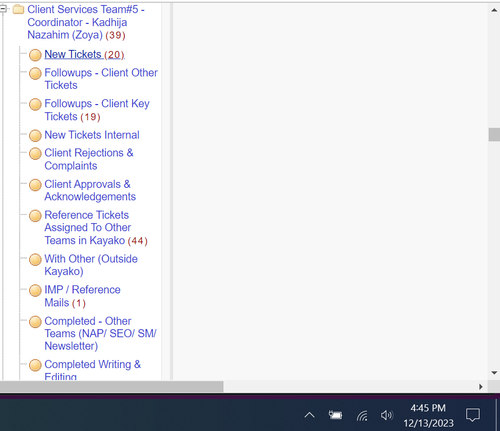Viewport: 500px width, 431px height.
Task: Click icon beside Reference Tickets Assigned To Other Teams
Action: coord(35,216)
